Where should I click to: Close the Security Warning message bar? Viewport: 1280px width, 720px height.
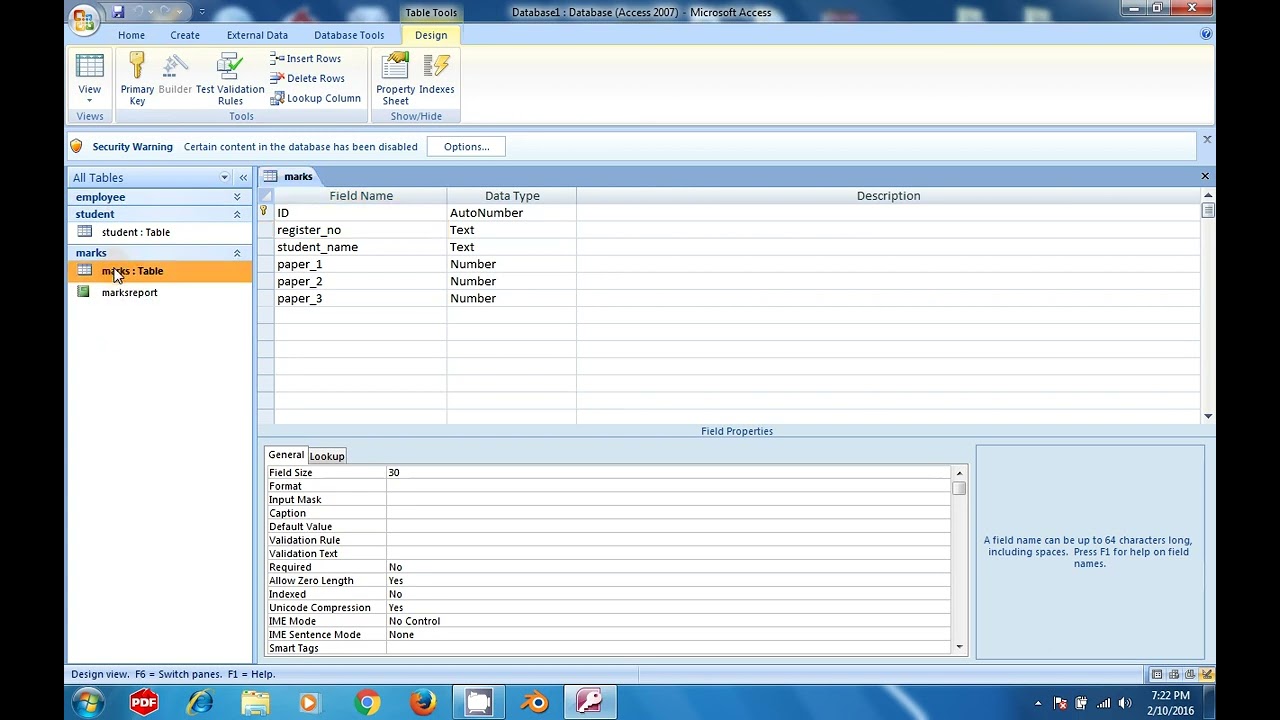1206,140
